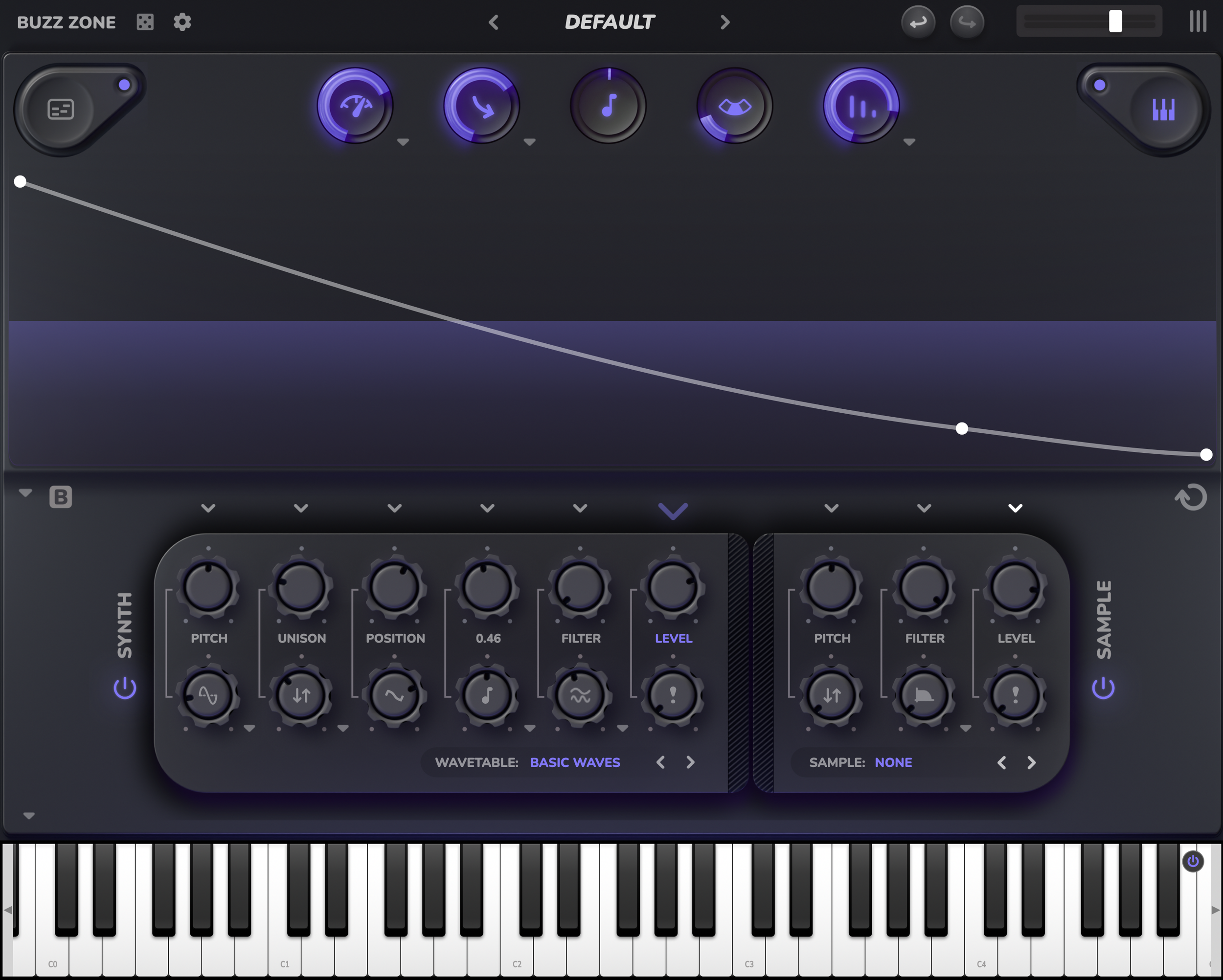Toggle the SYNTH power button
Screen dimensions: 1223x980
coord(125,688)
